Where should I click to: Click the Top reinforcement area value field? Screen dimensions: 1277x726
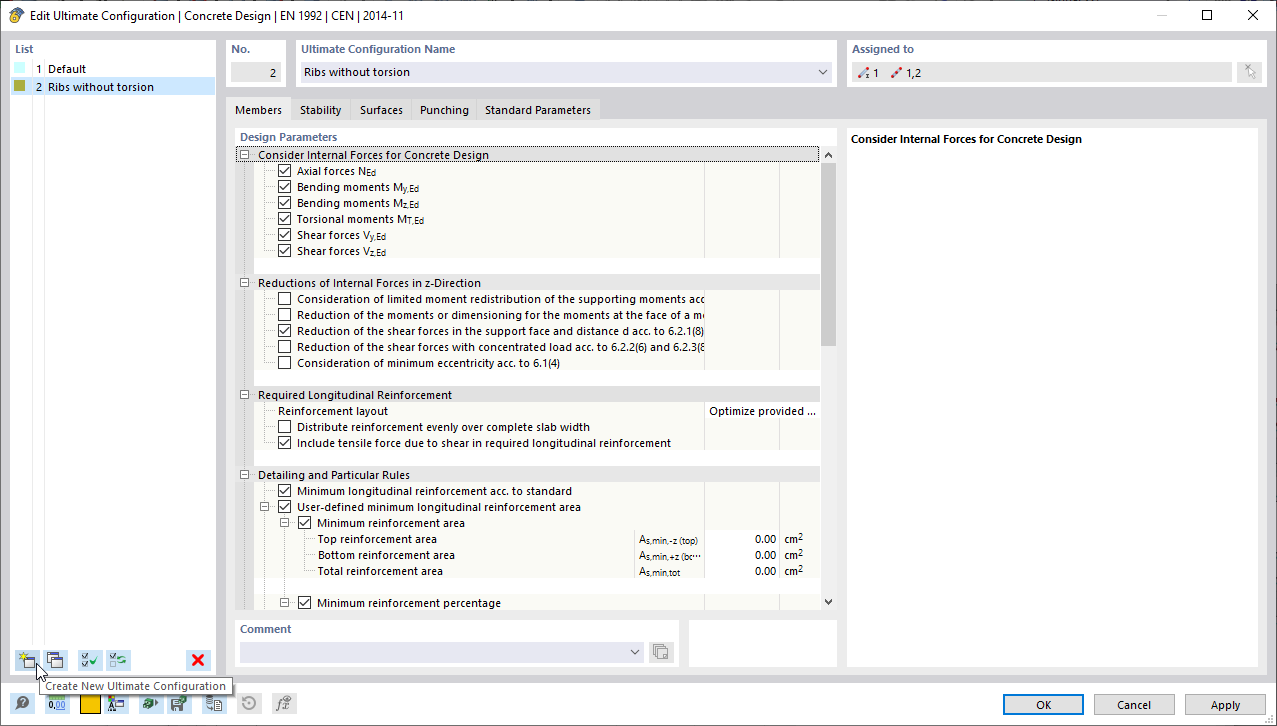click(x=742, y=539)
